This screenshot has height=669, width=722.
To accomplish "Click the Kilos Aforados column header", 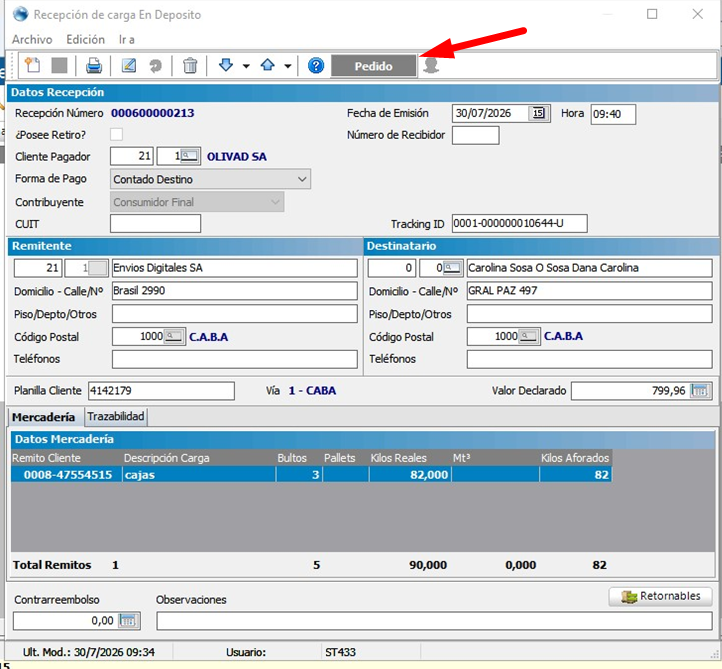I will pyautogui.click(x=575, y=458).
